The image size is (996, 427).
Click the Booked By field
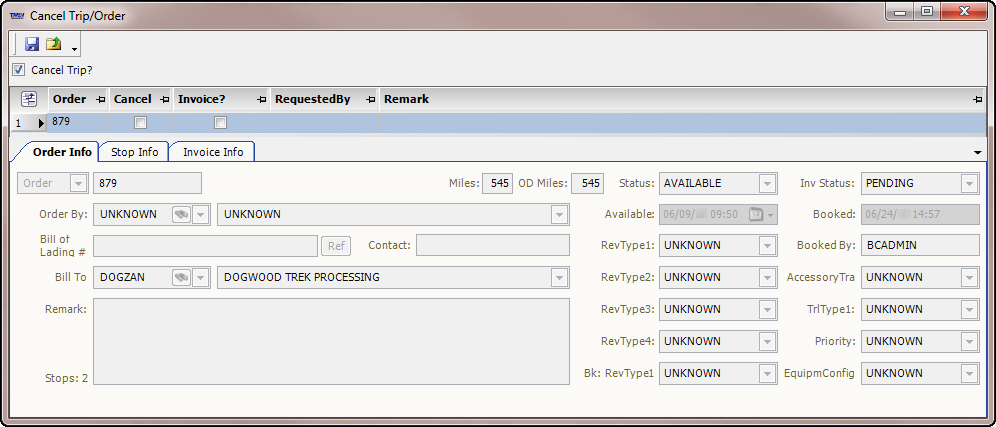click(920, 245)
